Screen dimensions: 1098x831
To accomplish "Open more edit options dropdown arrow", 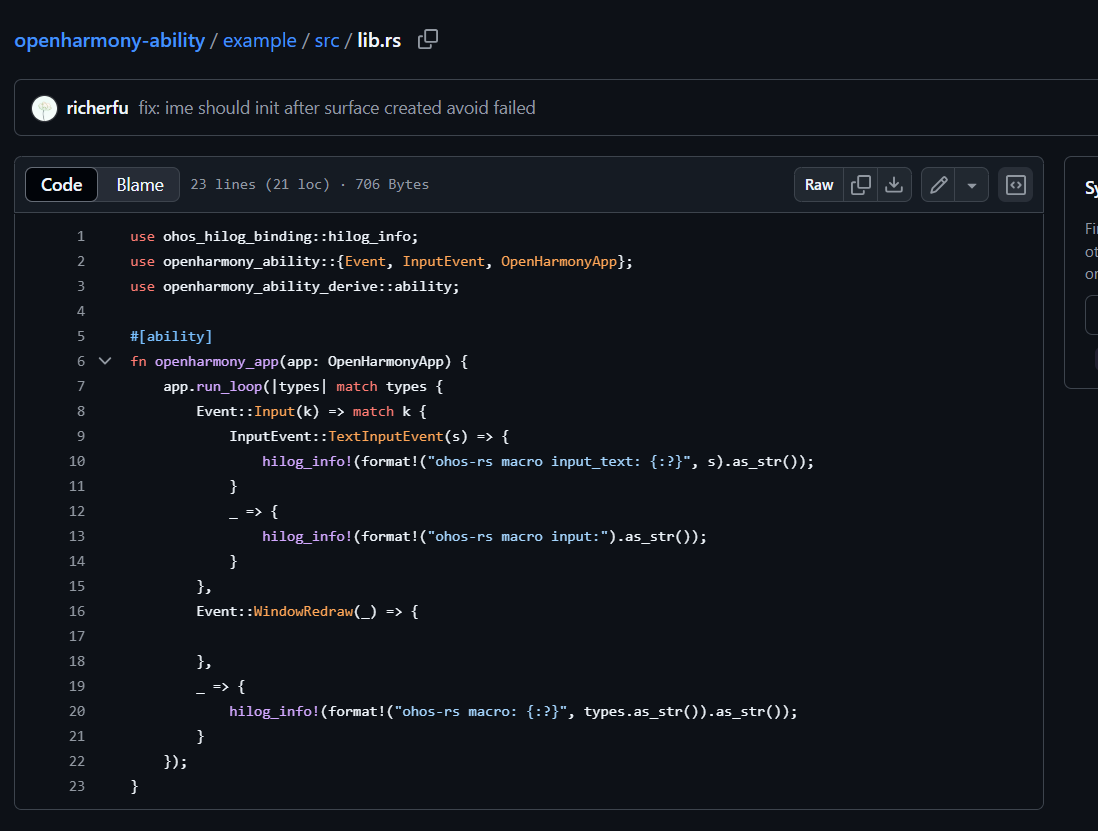I will (x=972, y=185).
